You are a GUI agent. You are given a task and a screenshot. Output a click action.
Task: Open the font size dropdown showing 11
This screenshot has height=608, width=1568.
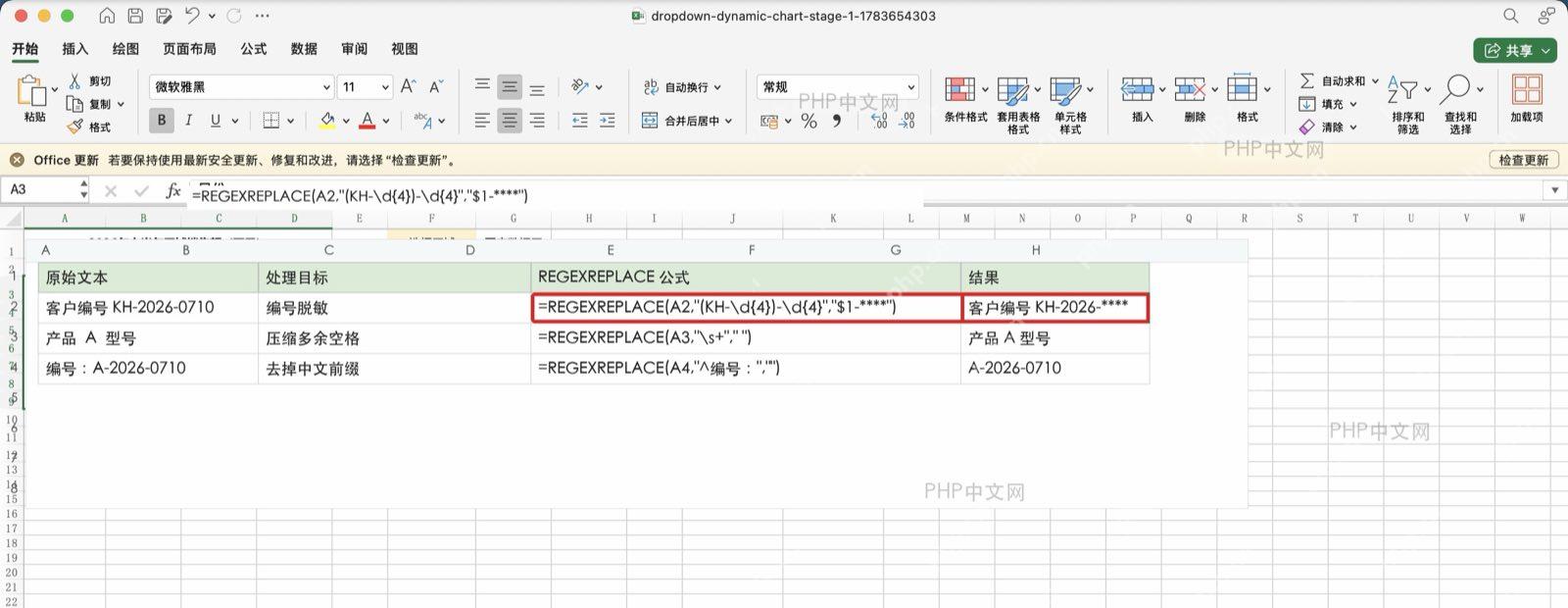385,87
